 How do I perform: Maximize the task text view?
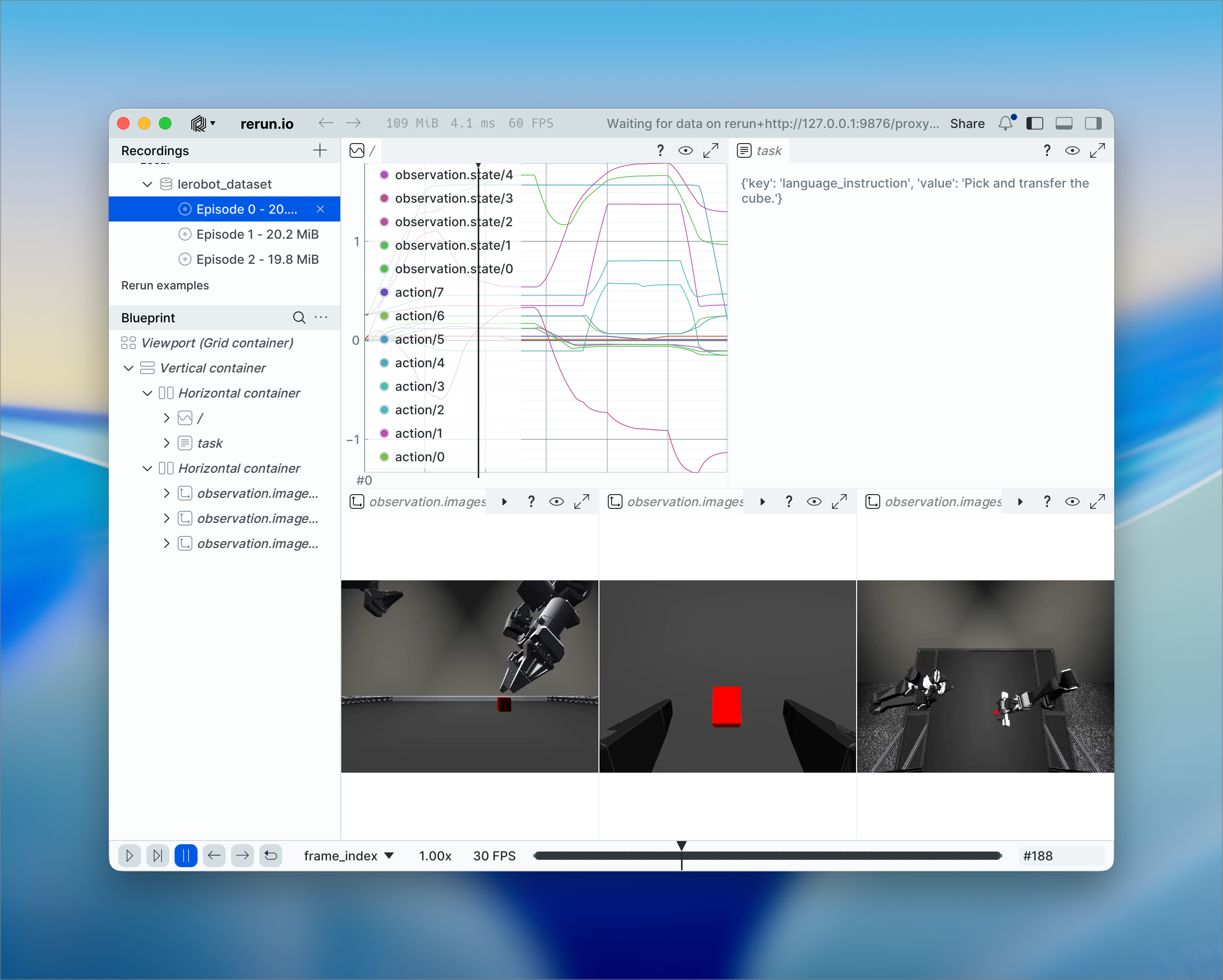click(1097, 150)
